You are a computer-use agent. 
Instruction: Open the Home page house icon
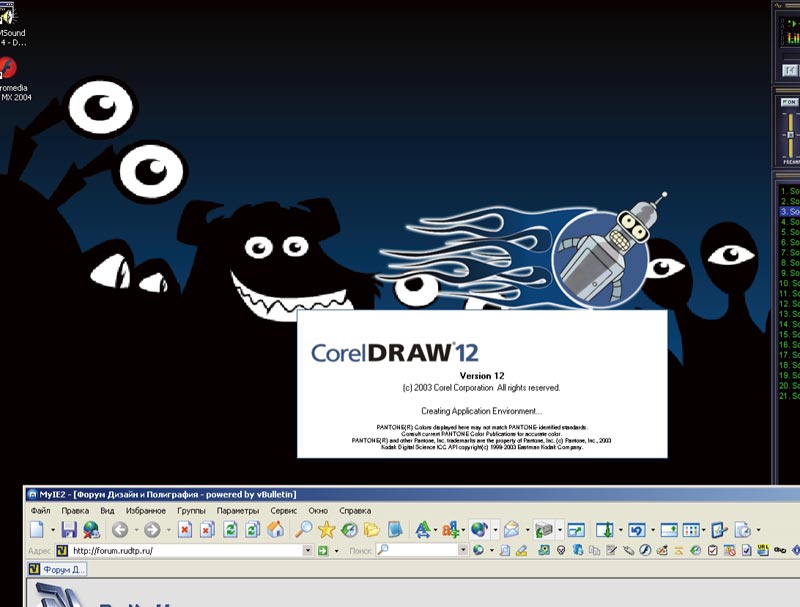coord(276,530)
